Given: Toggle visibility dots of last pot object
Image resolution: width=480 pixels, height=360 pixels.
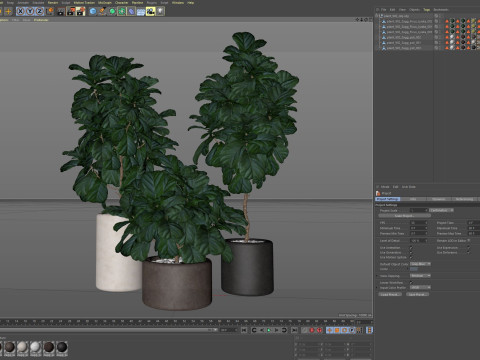Looking at the screenshot, I should pos(439,48).
